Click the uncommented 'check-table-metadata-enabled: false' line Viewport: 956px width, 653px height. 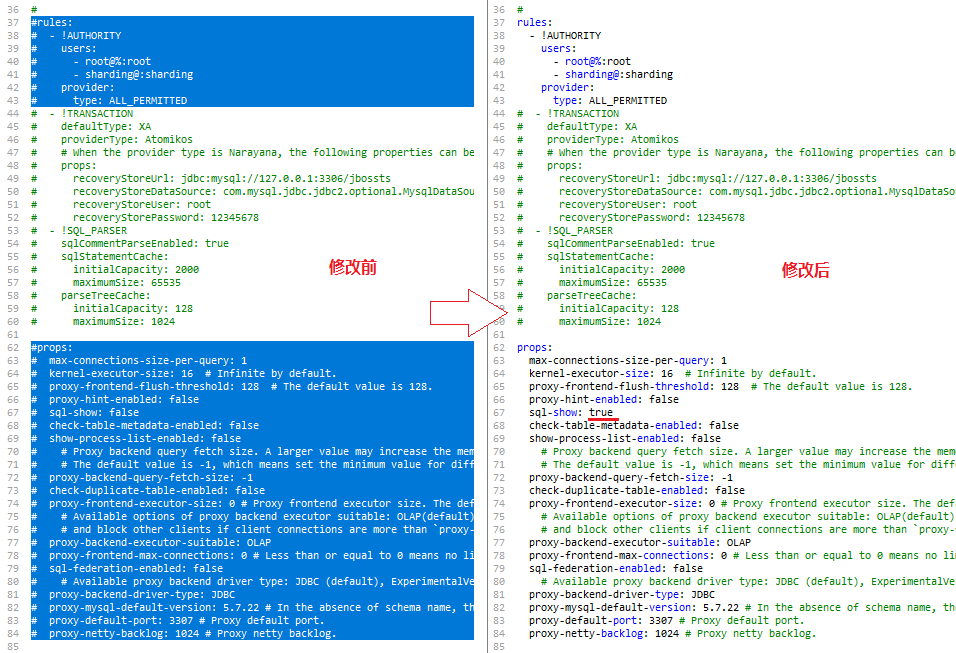[x=634, y=426]
